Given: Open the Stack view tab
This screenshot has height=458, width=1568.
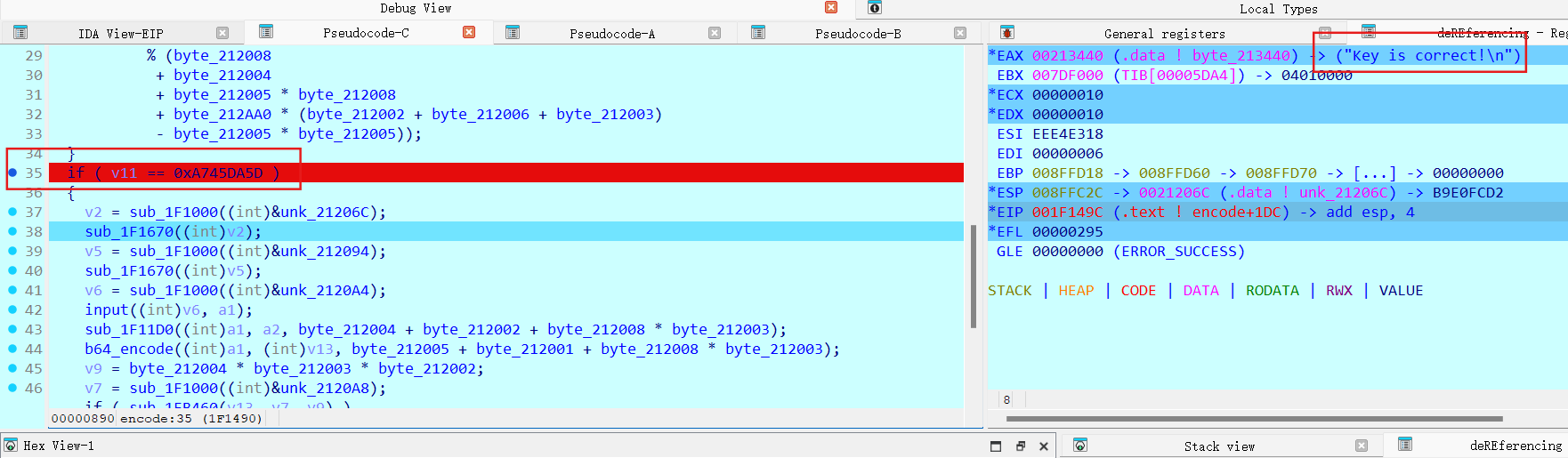Looking at the screenshot, I should point(1218,446).
